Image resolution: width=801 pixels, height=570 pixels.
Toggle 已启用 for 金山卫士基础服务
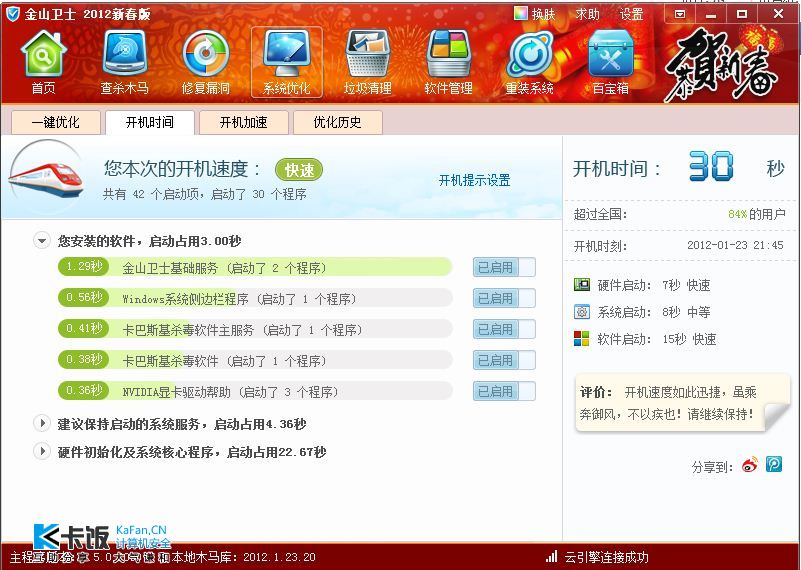coord(504,267)
